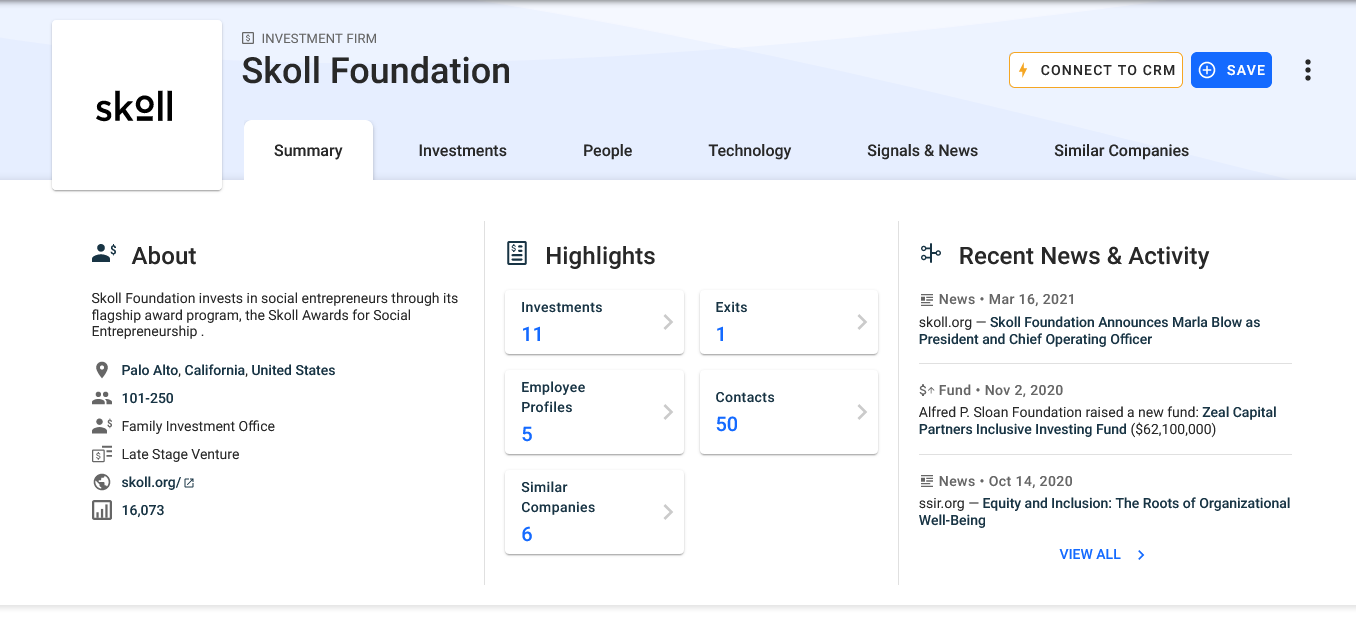The height and width of the screenshot is (625, 1356).
Task: Click the INVESTMENT FIRM label
Action: (x=319, y=39)
